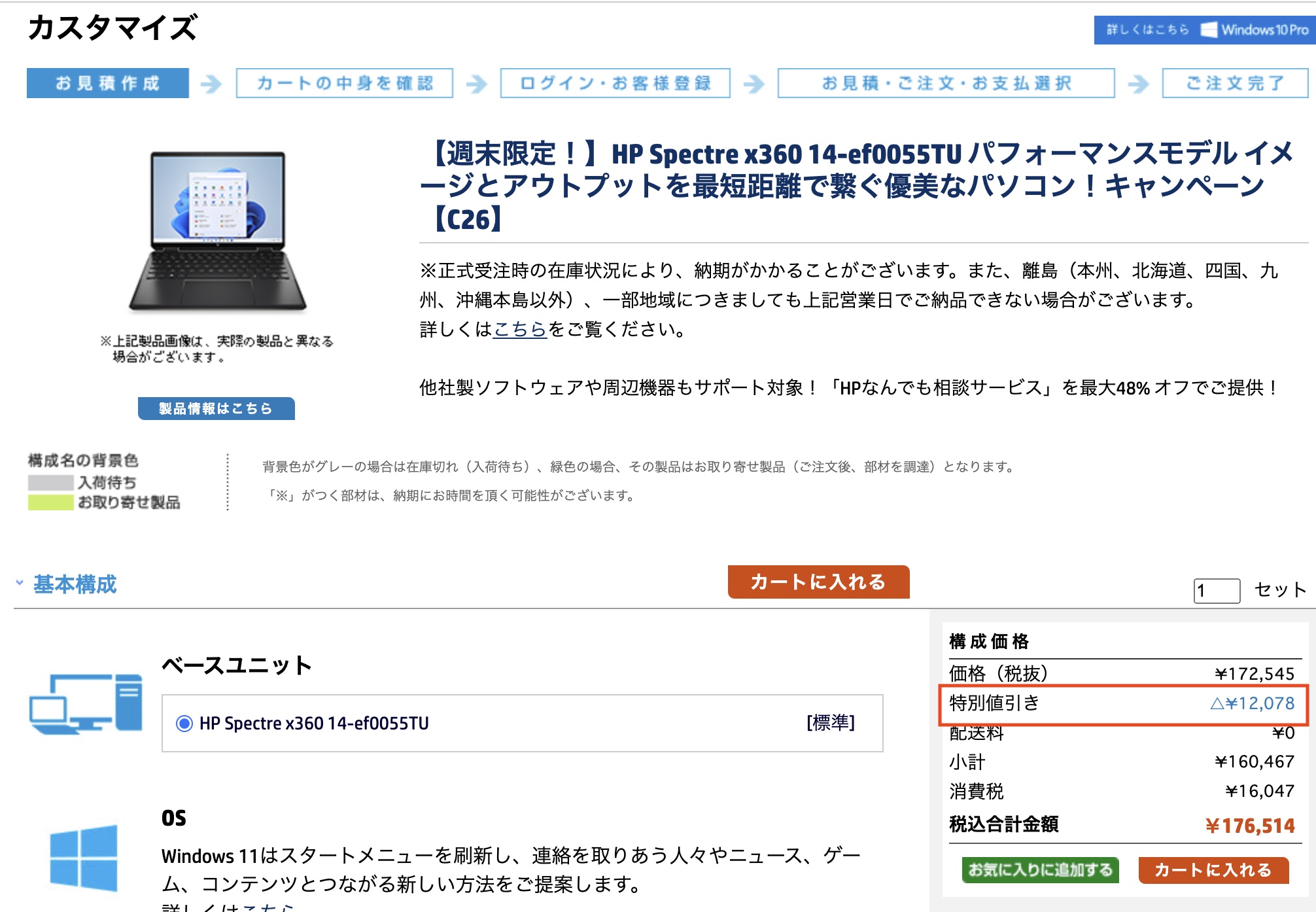Click the Windows OS logo icon
1316x912 pixels.
(84, 858)
